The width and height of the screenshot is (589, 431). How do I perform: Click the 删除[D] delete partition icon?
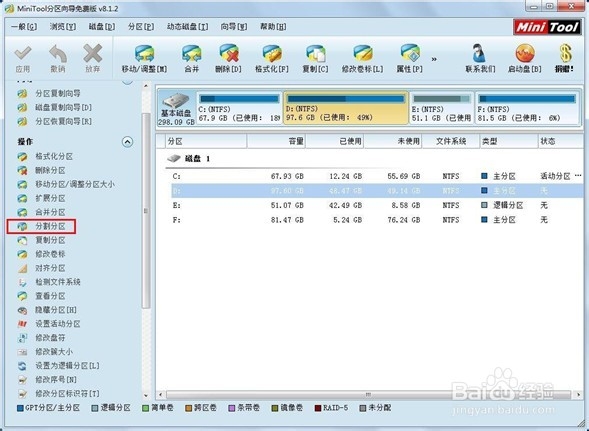tap(229, 53)
